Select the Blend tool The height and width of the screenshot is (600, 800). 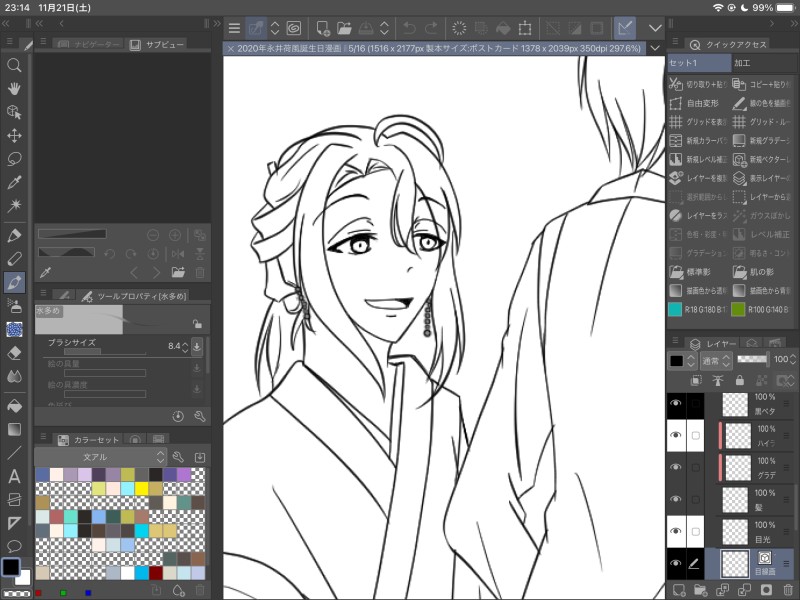point(14,377)
